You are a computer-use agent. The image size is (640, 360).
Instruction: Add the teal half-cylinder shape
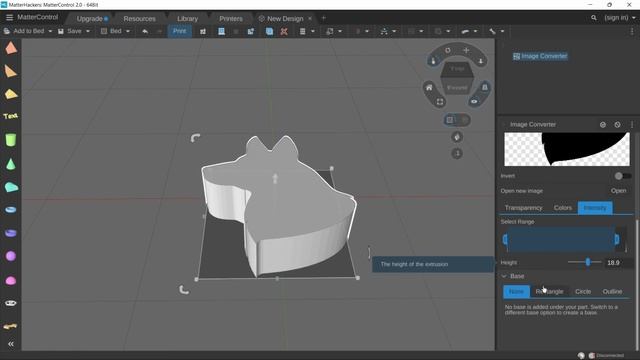11,187
